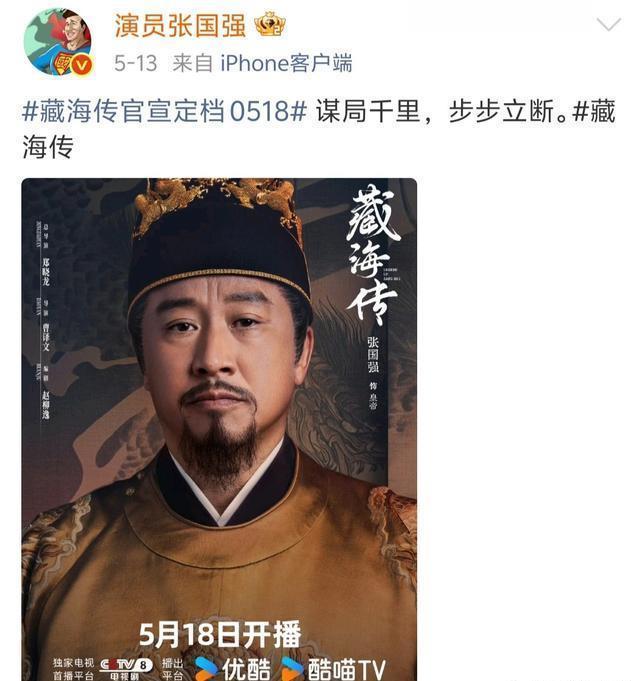Screen dimensions: 640x681
Task: Open the 演员张国强 username link
Action: [x=180, y=25]
